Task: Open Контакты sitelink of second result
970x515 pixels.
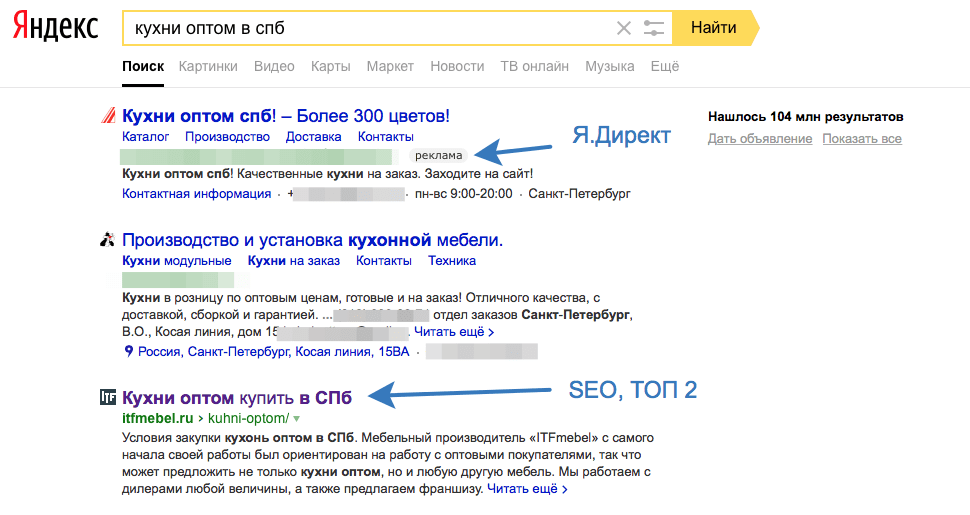Action: 384,261
